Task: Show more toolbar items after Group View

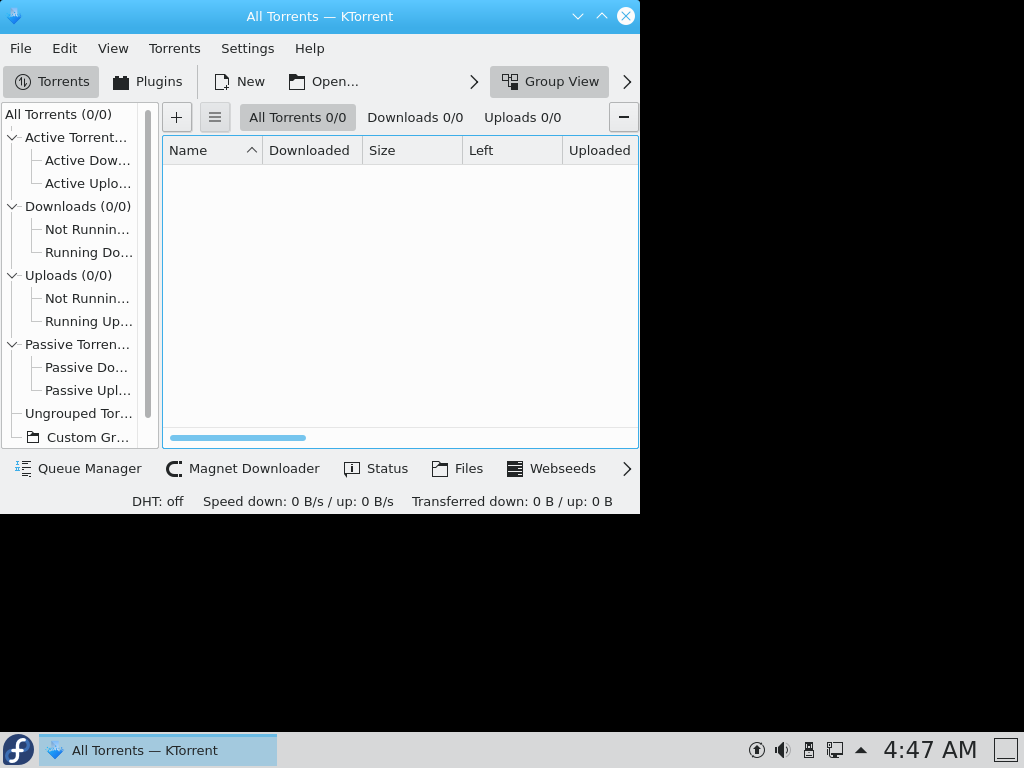Action: (x=627, y=82)
